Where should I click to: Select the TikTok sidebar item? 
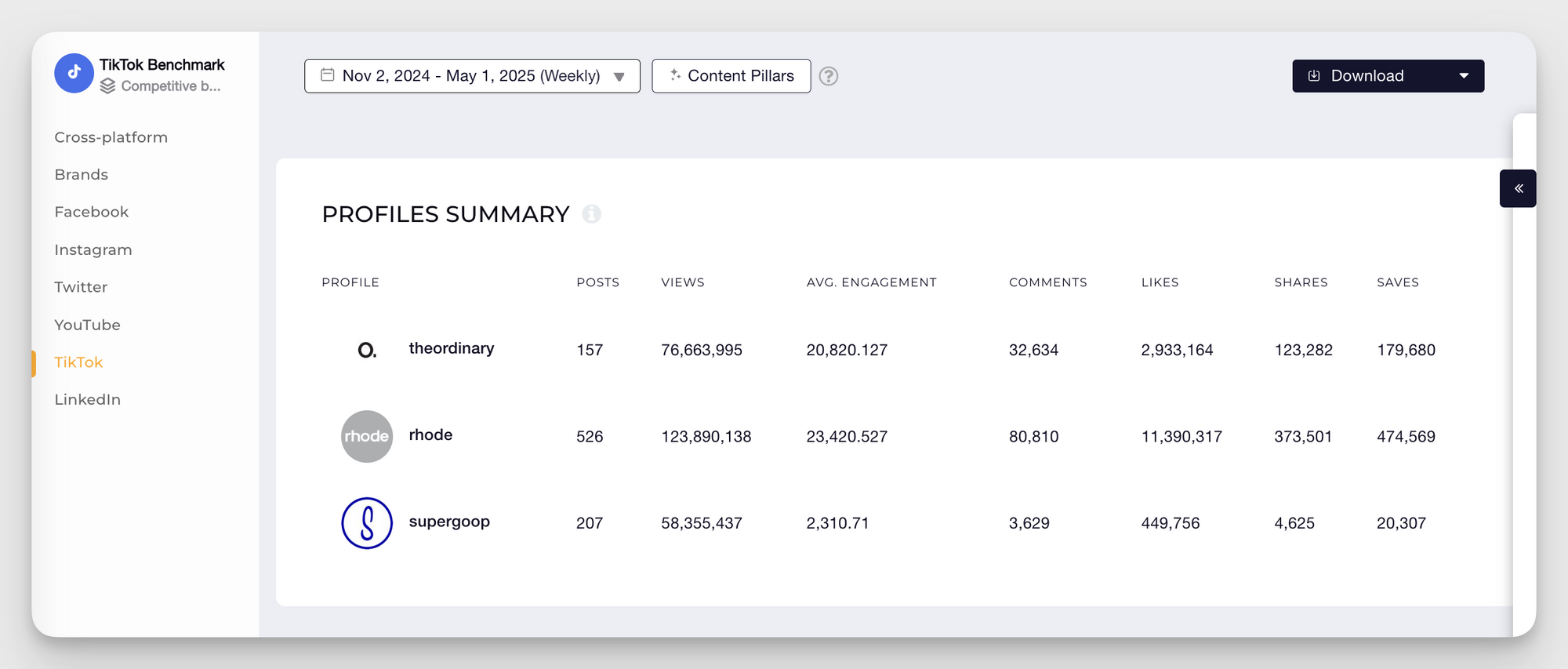pos(78,362)
